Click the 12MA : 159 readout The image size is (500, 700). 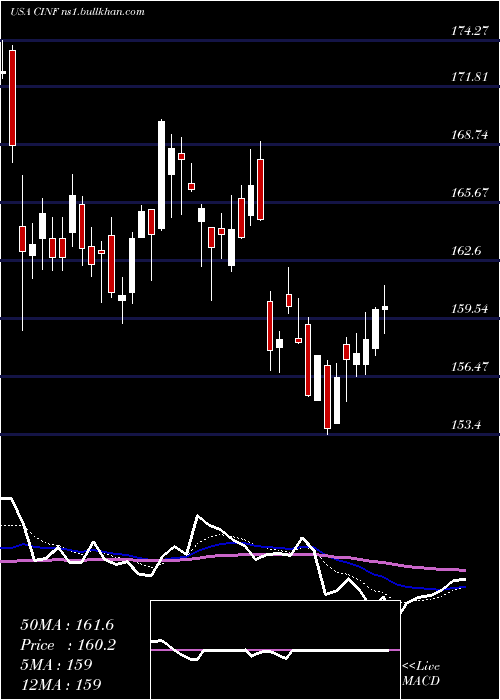(61, 684)
